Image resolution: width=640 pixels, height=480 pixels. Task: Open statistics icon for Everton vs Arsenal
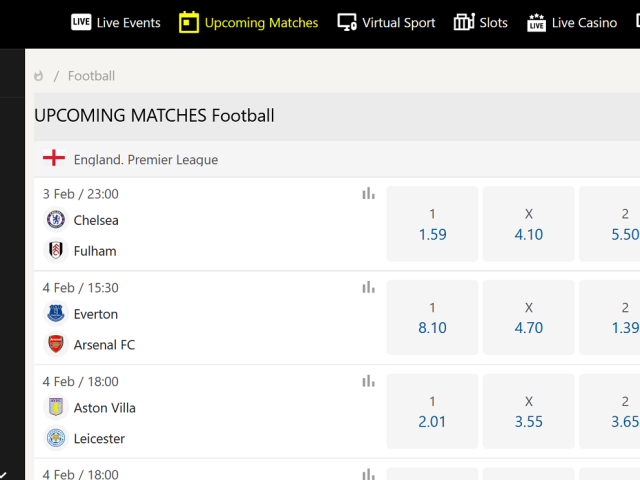click(x=368, y=287)
